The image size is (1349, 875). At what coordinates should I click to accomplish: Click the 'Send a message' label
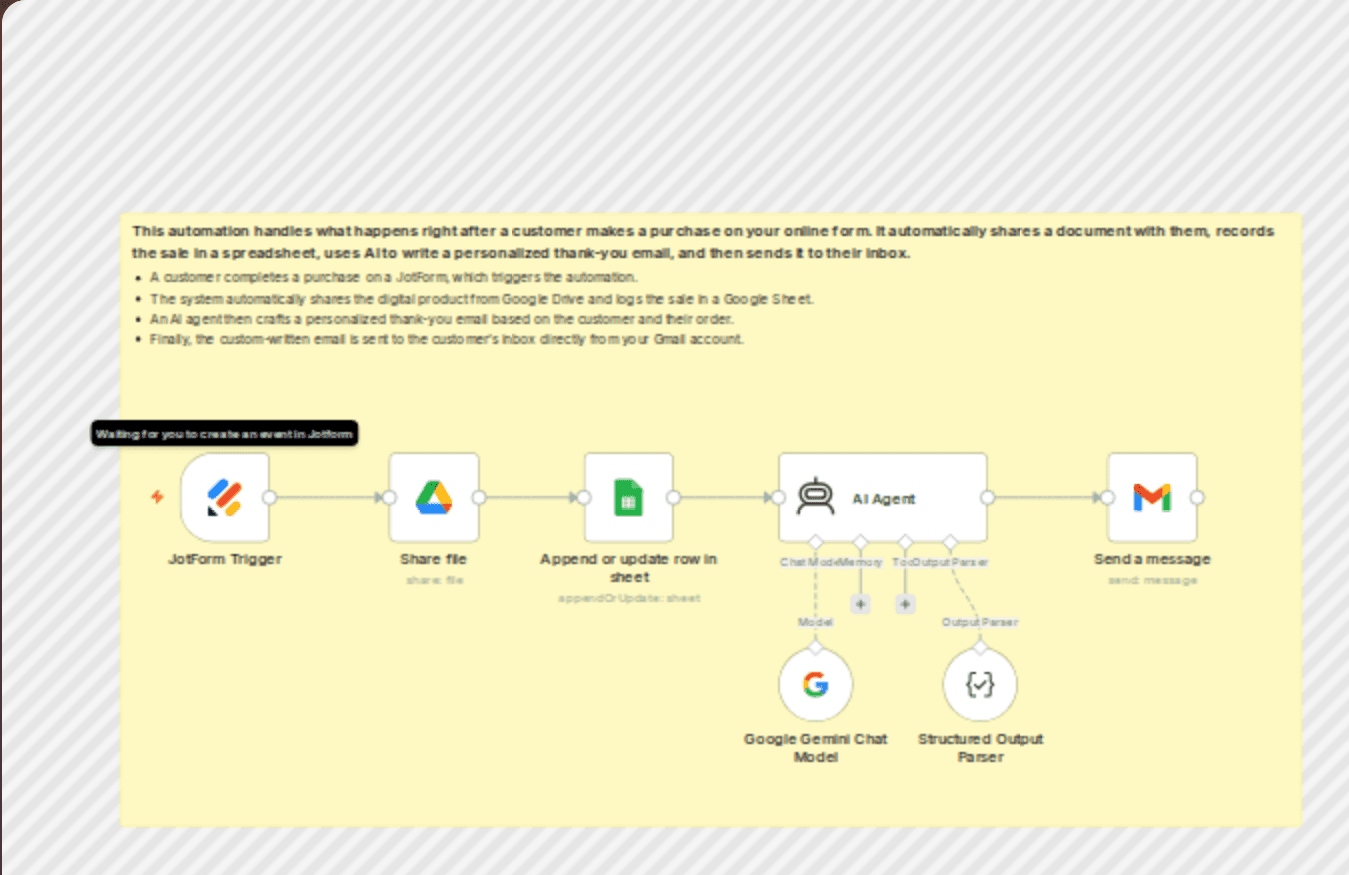1152,559
